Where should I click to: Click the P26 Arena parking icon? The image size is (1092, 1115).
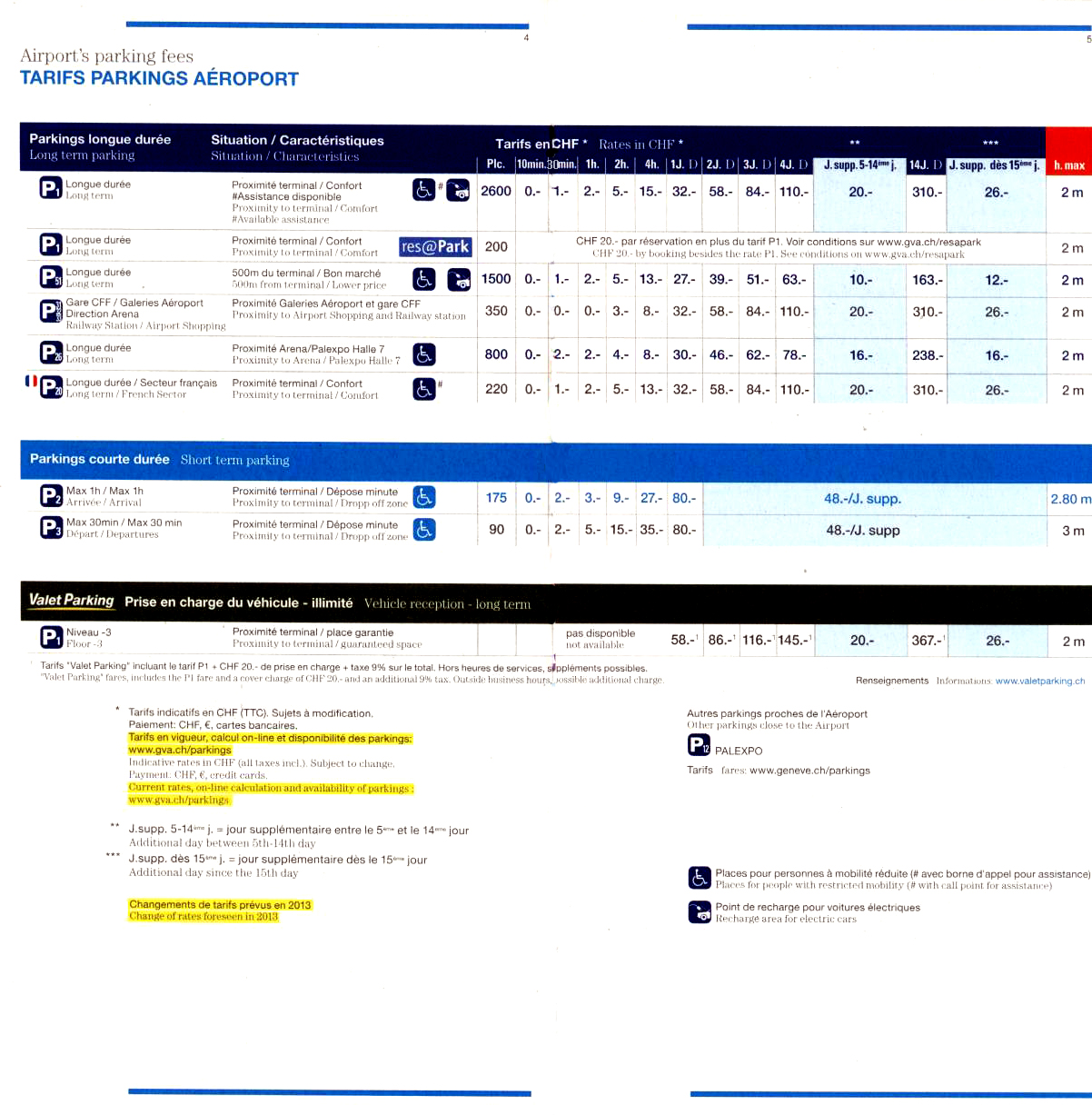(51, 353)
